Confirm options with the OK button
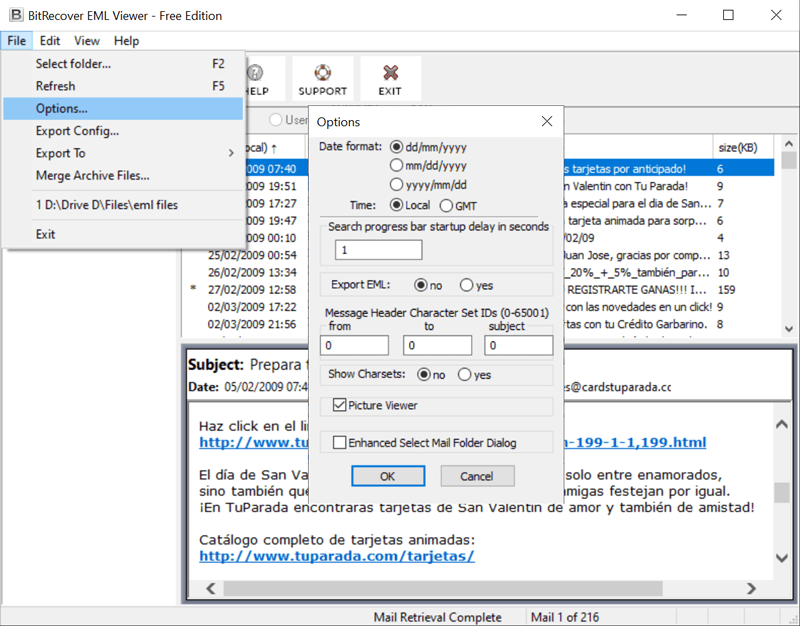The height and width of the screenshot is (626, 800). pos(388,476)
